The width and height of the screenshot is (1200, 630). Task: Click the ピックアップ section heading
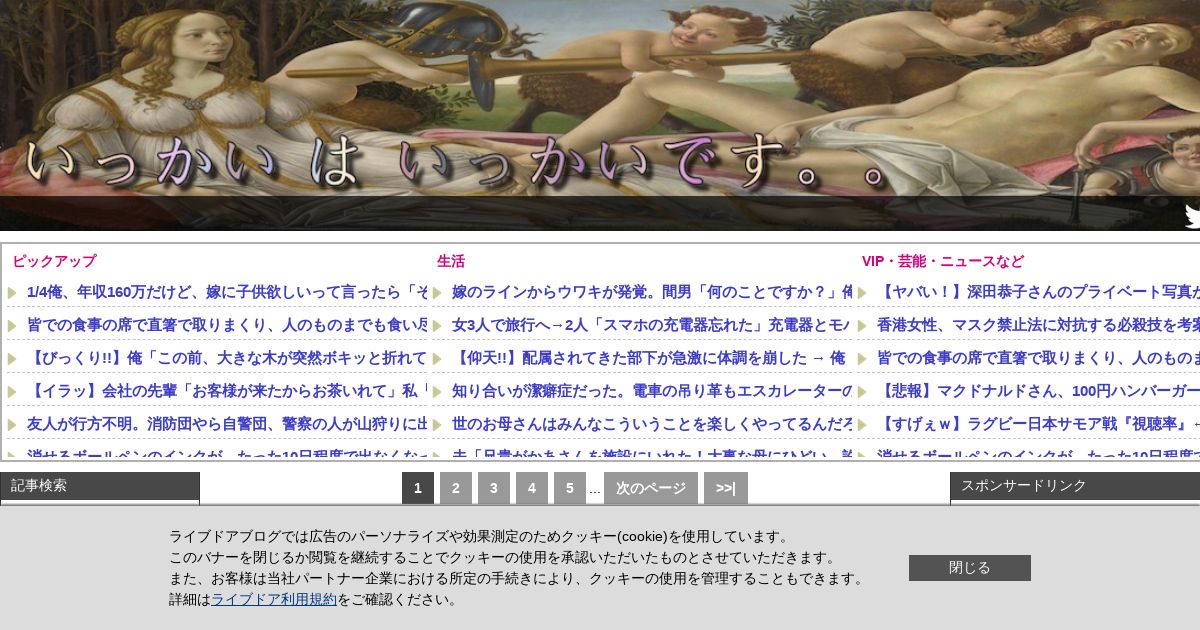(54, 261)
